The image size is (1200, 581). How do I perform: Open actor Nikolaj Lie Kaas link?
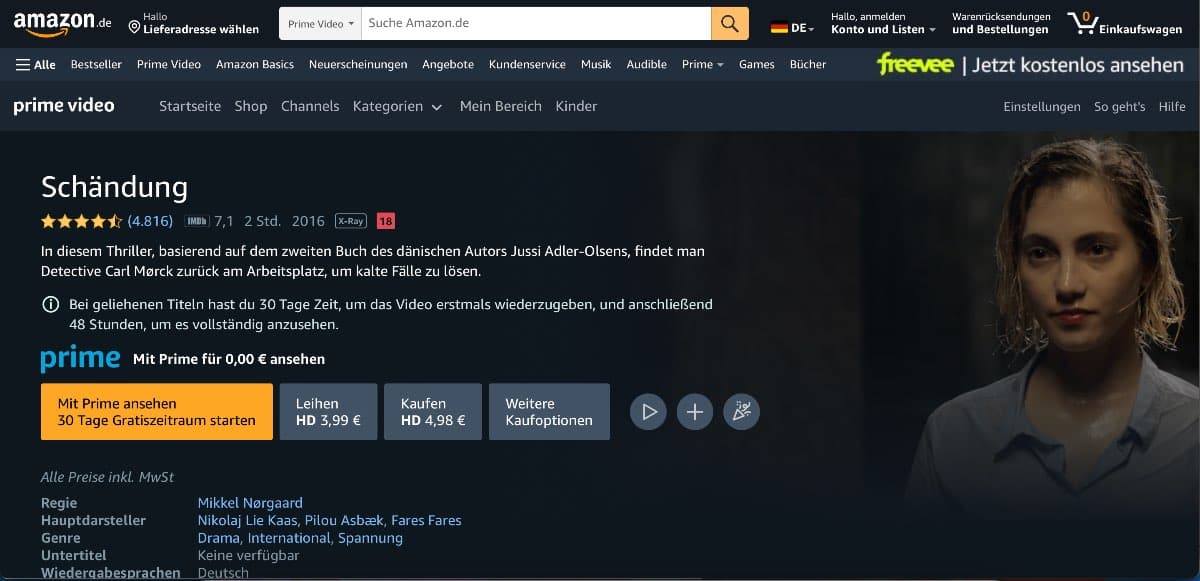pyautogui.click(x=249, y=520)
